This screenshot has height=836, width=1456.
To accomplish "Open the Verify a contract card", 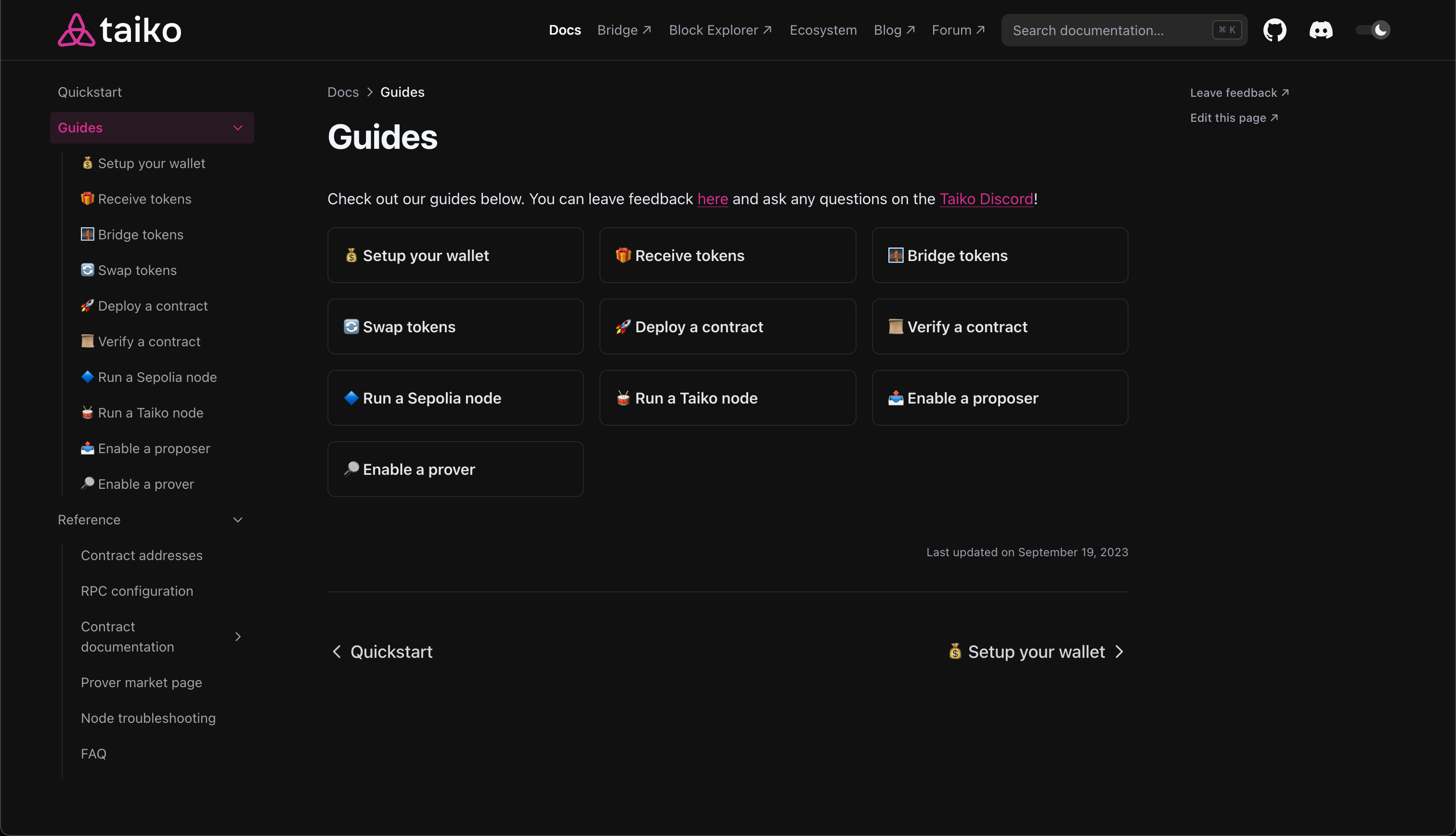I will coord(1000,326).
